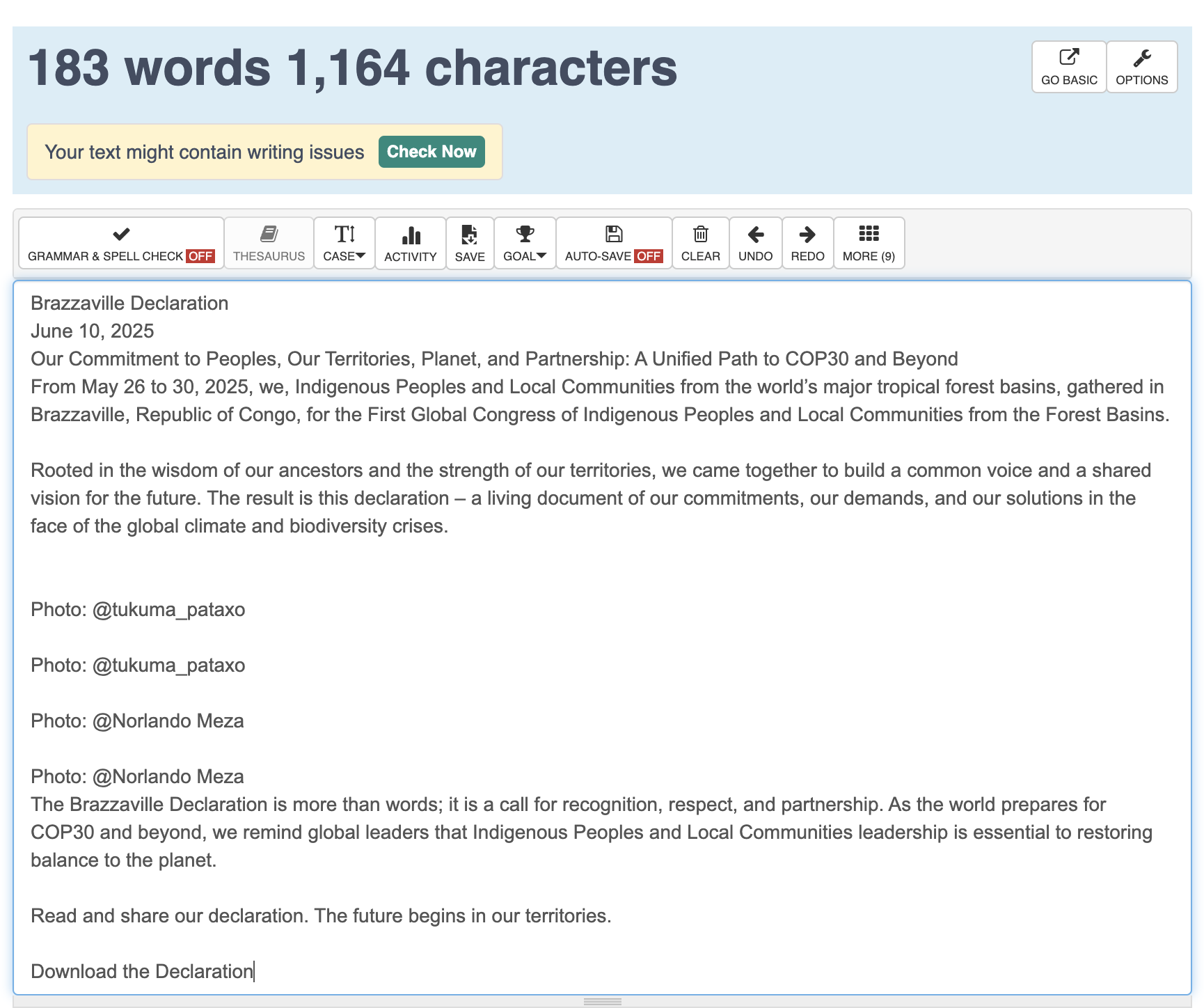Enable the Auto-Save toggle
This screenshot has height=1008, width=1204.
613,243
